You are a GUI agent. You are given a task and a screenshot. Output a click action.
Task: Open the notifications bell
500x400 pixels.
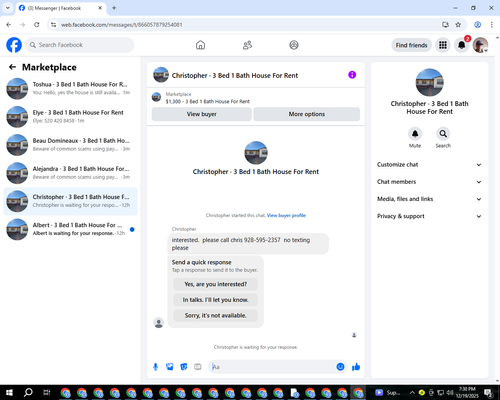pyautogui.click(x=461, y=45)
